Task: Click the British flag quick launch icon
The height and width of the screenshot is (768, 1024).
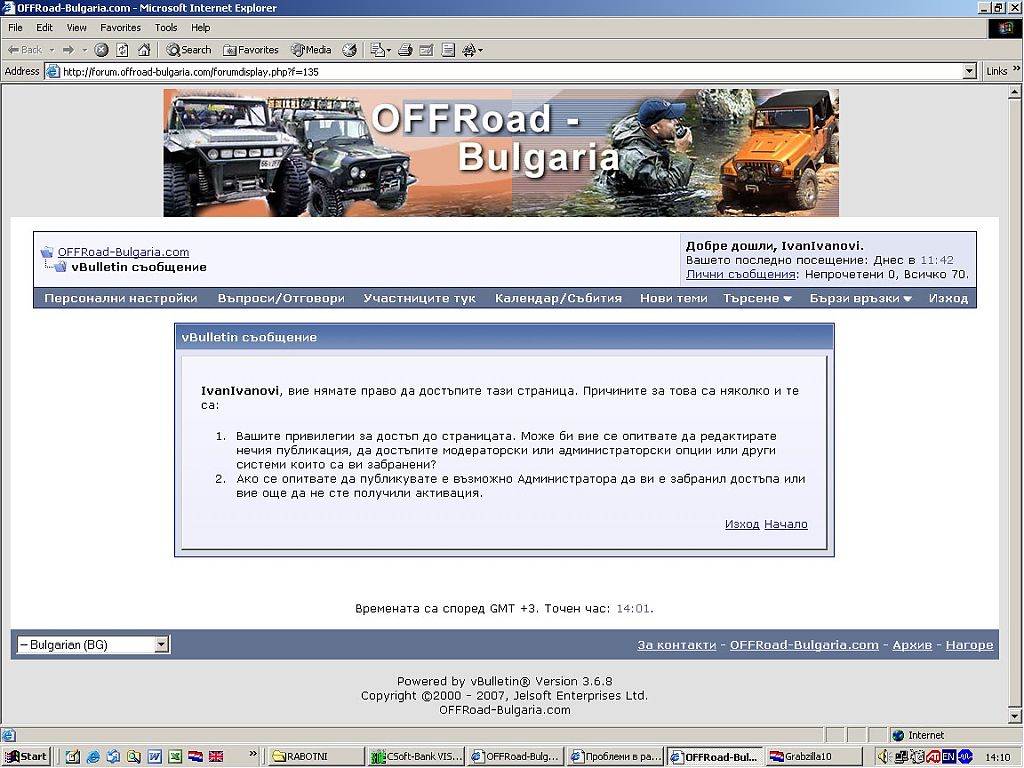Action: click(216, 756)
